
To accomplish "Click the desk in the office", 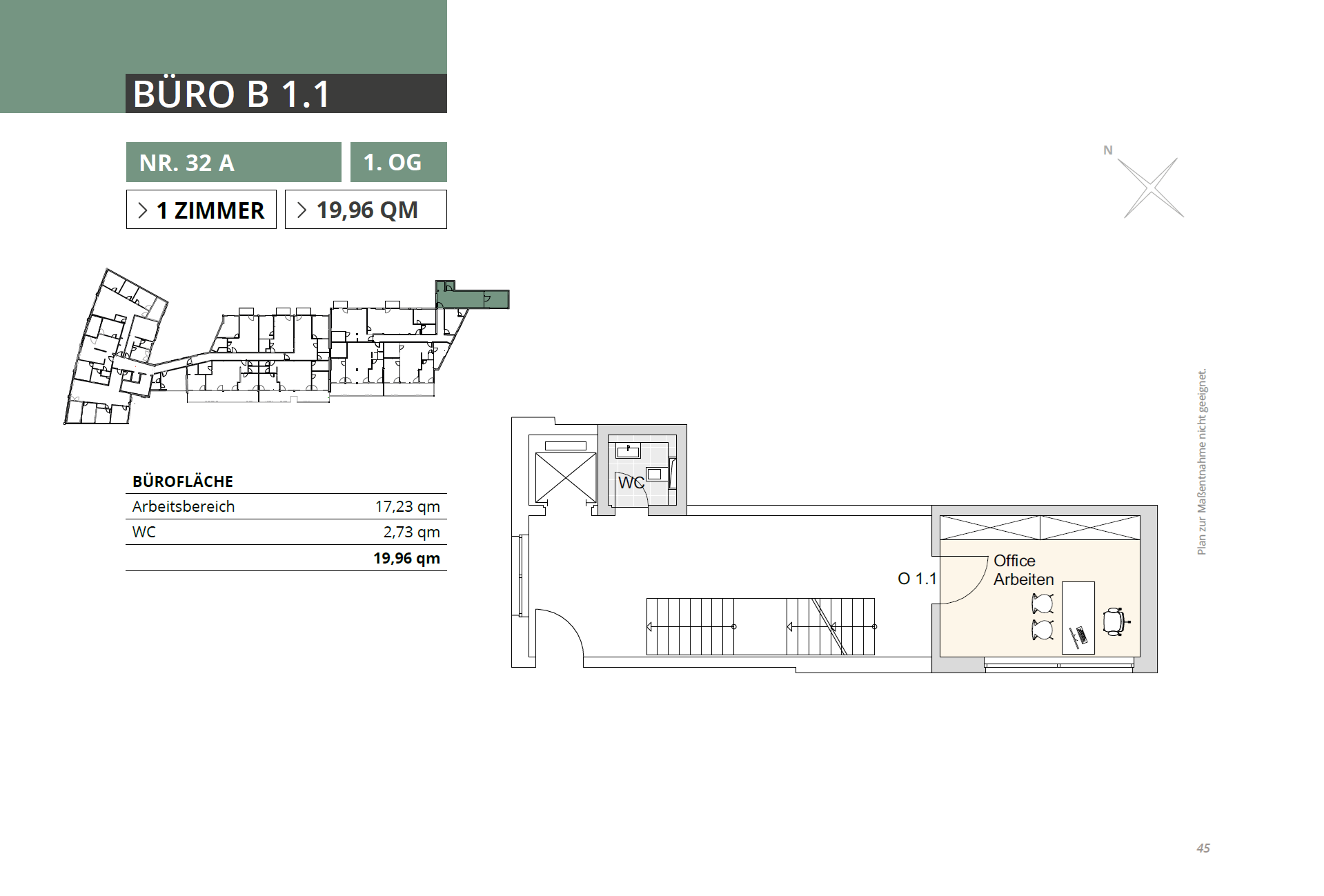I will coord(1078,617).
